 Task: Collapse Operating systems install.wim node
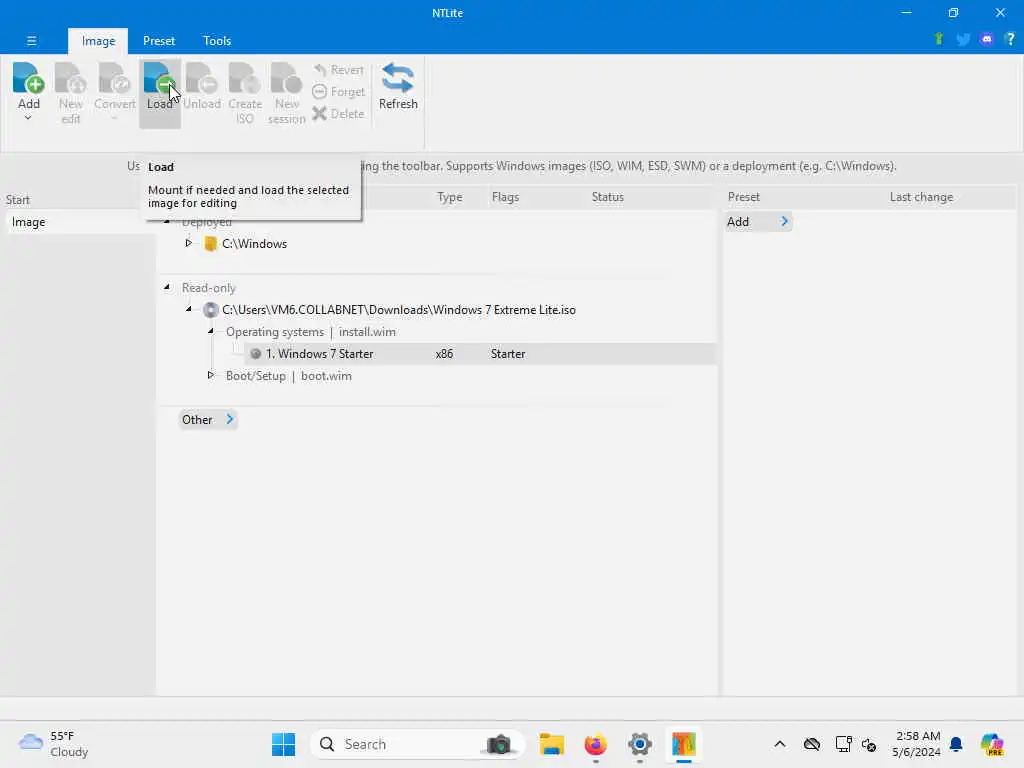(x=210, y=331)
